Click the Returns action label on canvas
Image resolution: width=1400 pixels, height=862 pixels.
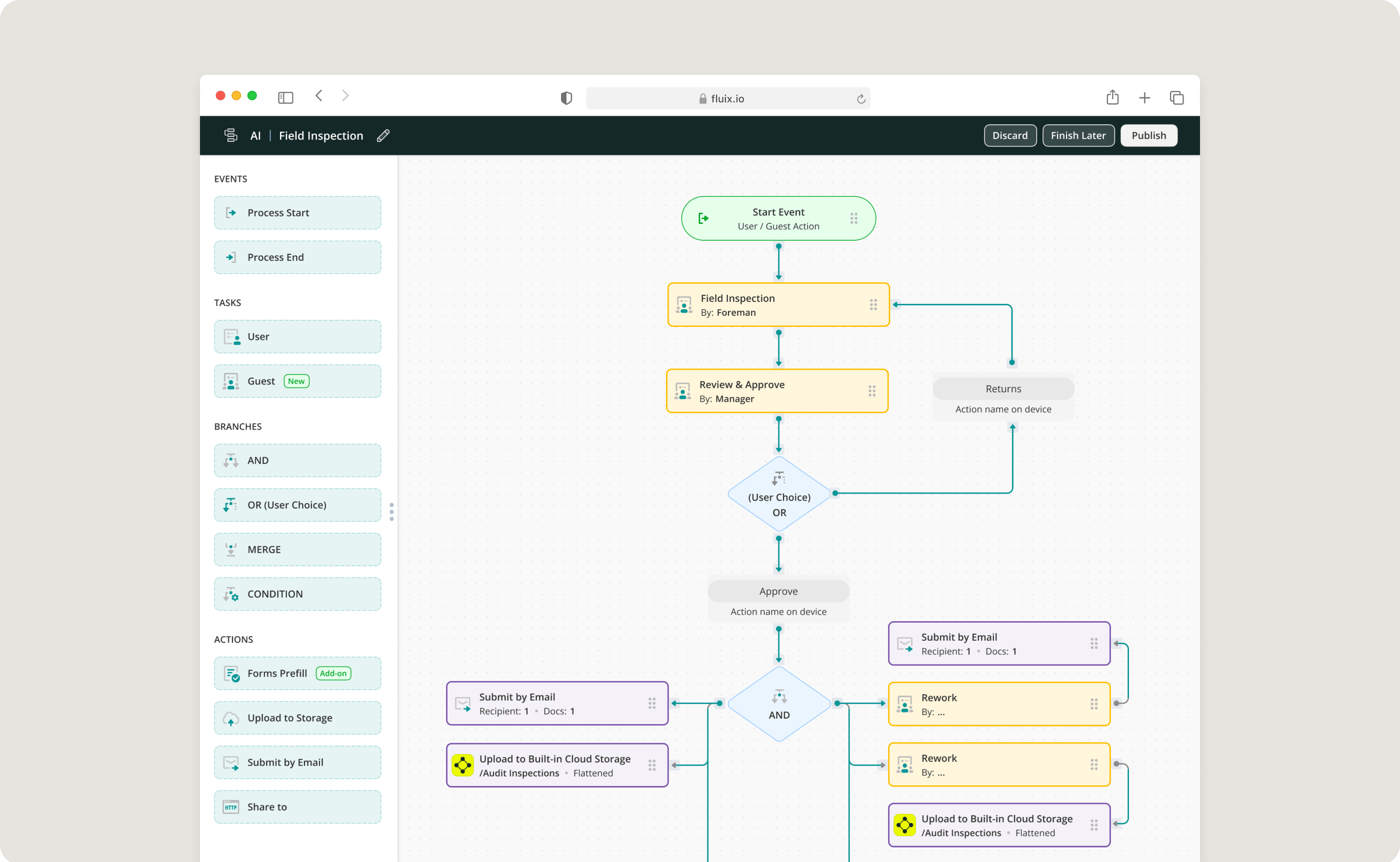tap(1003, 389)
